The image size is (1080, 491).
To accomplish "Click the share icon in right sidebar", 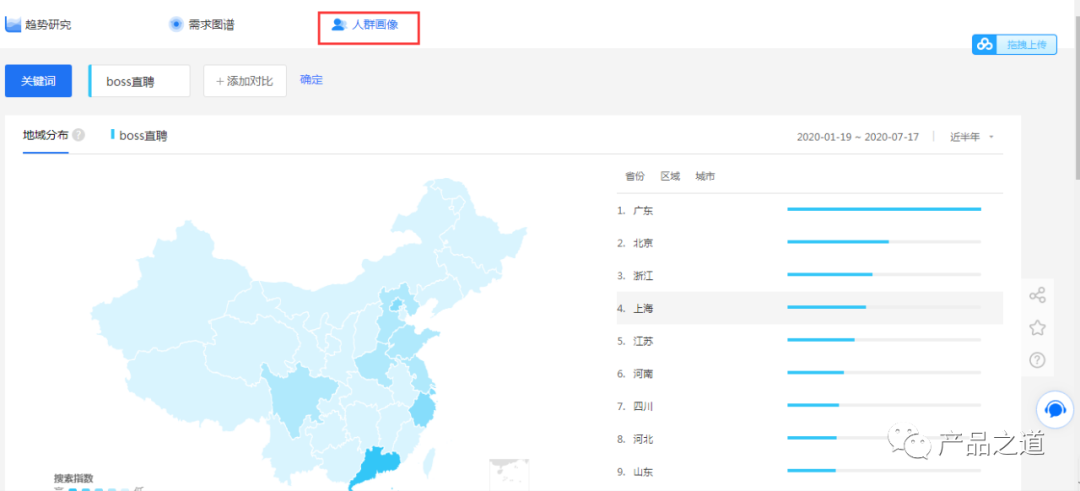I will pyautogui.click(x=1037, y=295).
